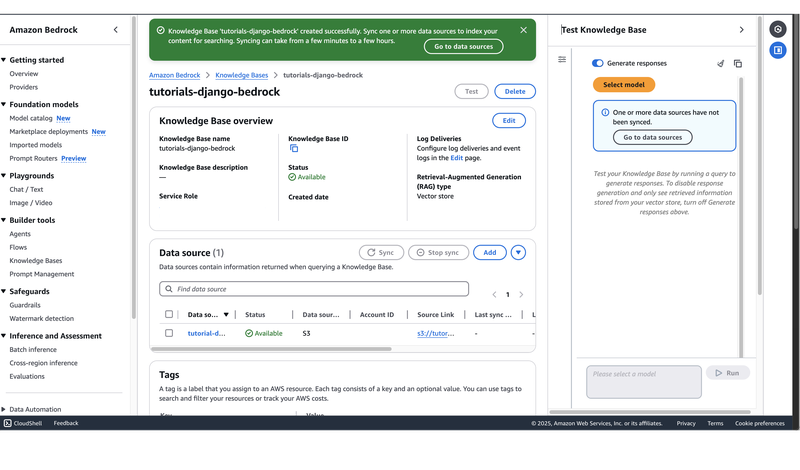Open Watermark detection in the sidebar
800x470 pixels.
[x=41, y=318]
